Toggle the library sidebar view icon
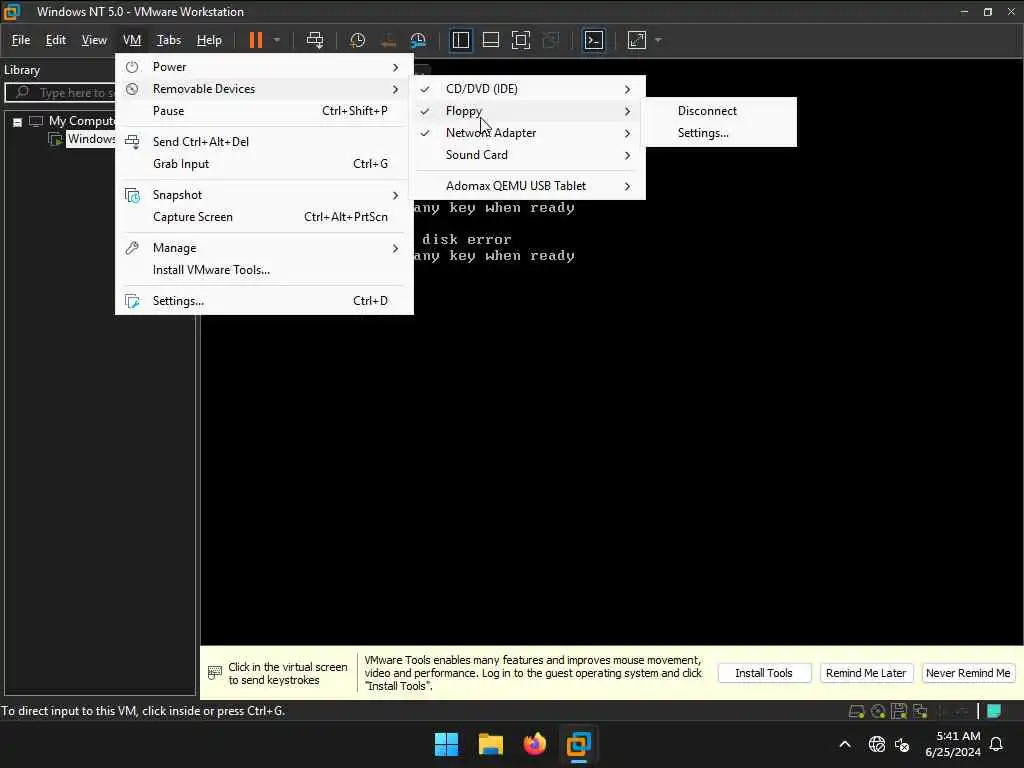The height and width of the screenshot is (768, 1024). 461,40
